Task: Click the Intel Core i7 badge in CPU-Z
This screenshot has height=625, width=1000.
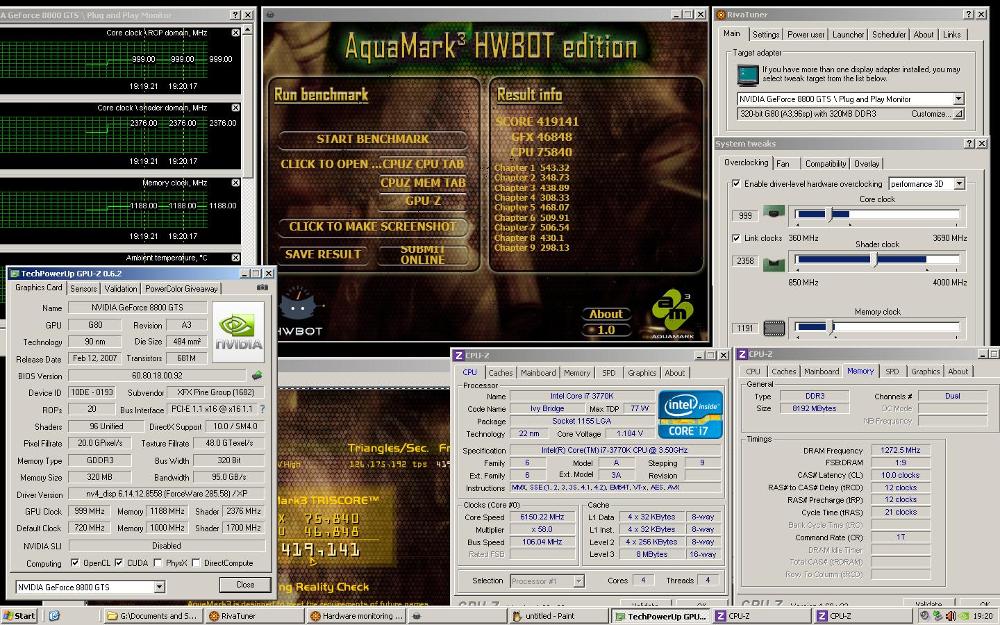Action: [689, 414]
